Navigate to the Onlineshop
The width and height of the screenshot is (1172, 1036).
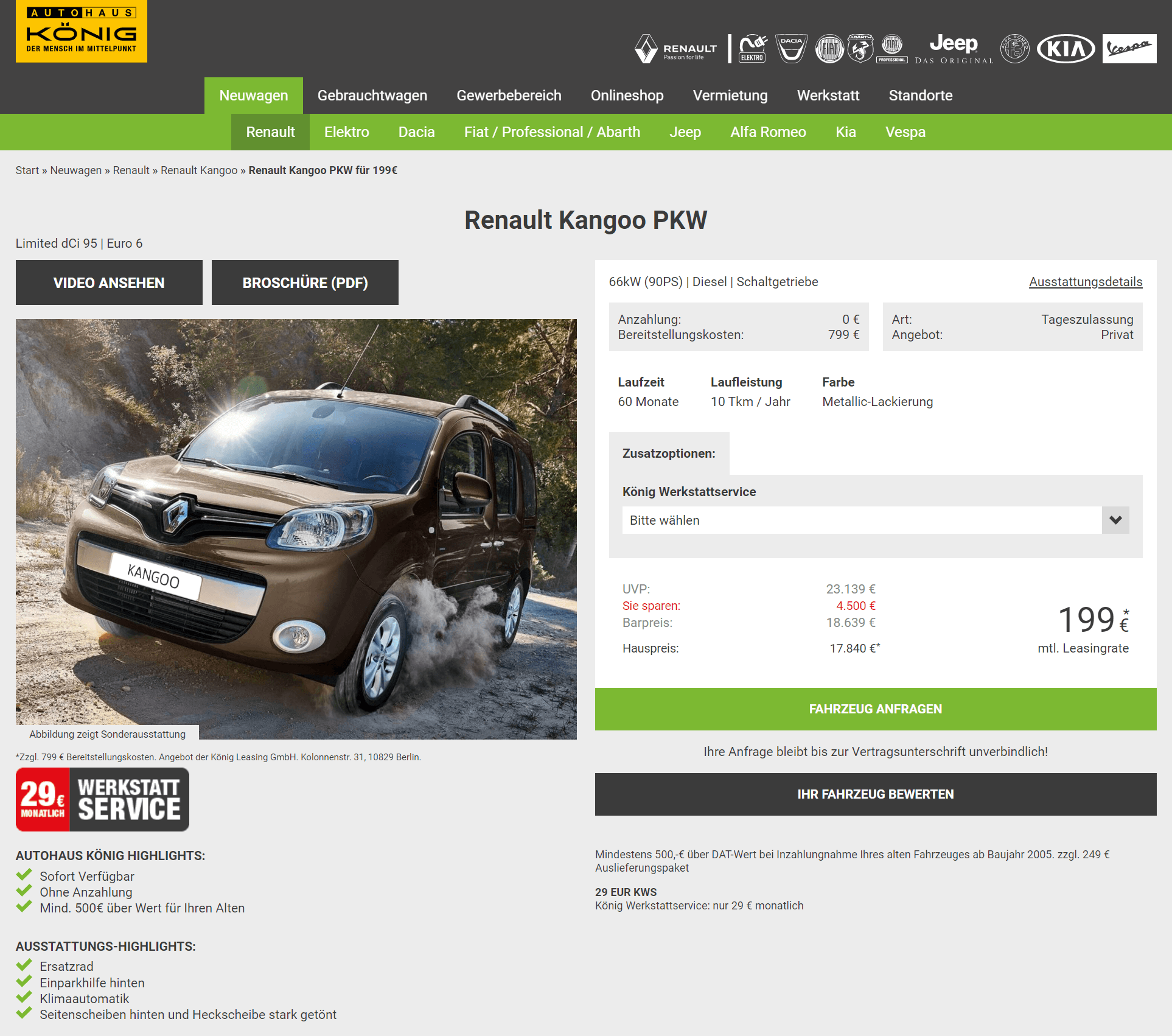(627, 96)
